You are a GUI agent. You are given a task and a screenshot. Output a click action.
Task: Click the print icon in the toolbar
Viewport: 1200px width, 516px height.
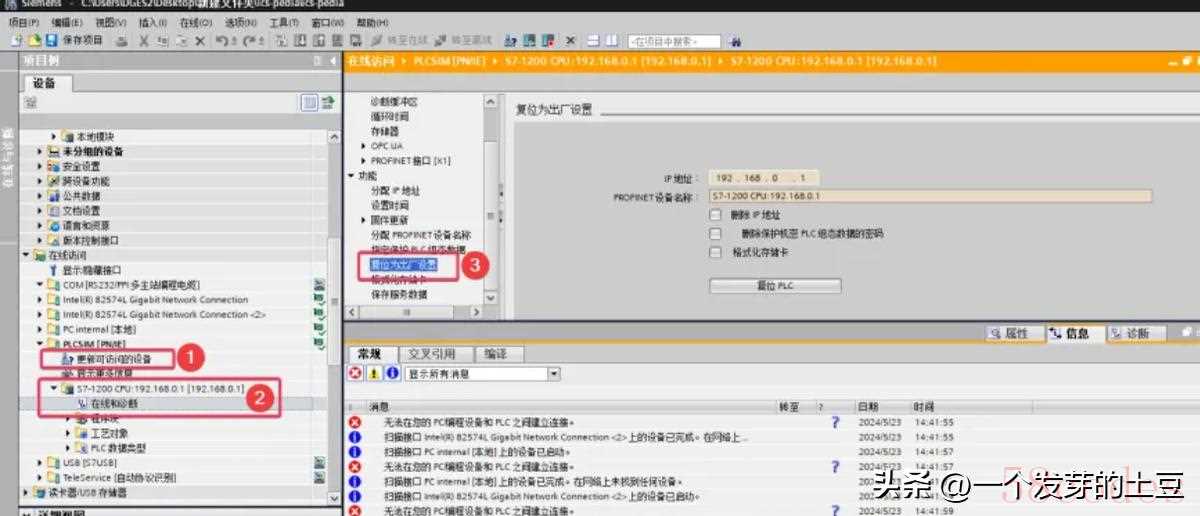[x=122, y=41]
